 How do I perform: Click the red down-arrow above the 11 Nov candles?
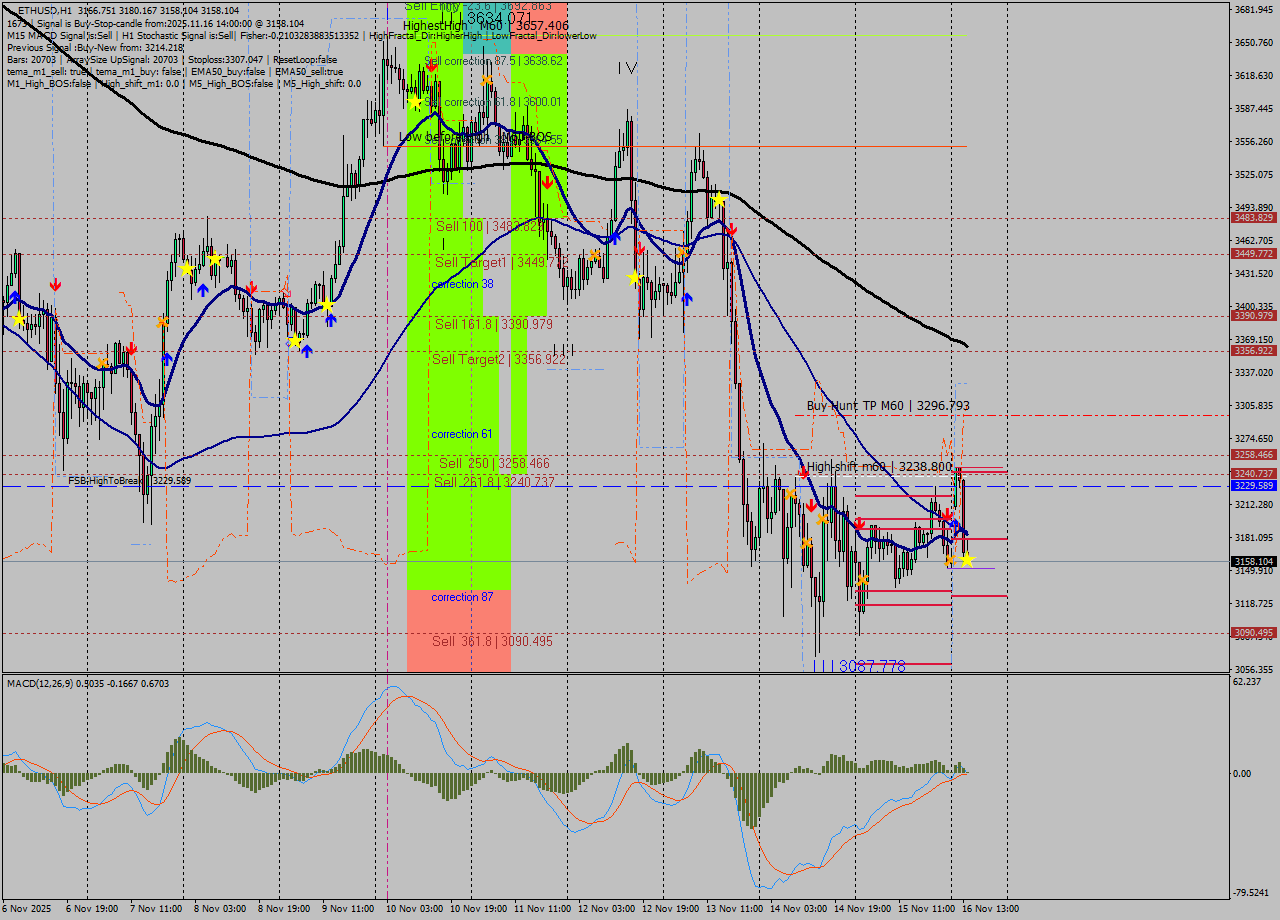547,183
